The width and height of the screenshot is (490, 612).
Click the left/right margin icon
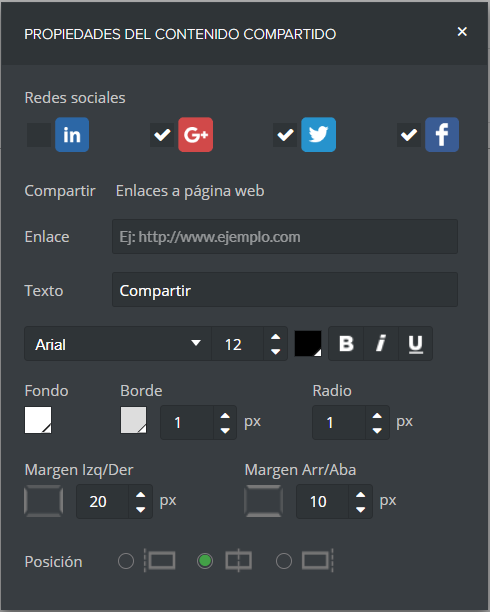point(44,501)
